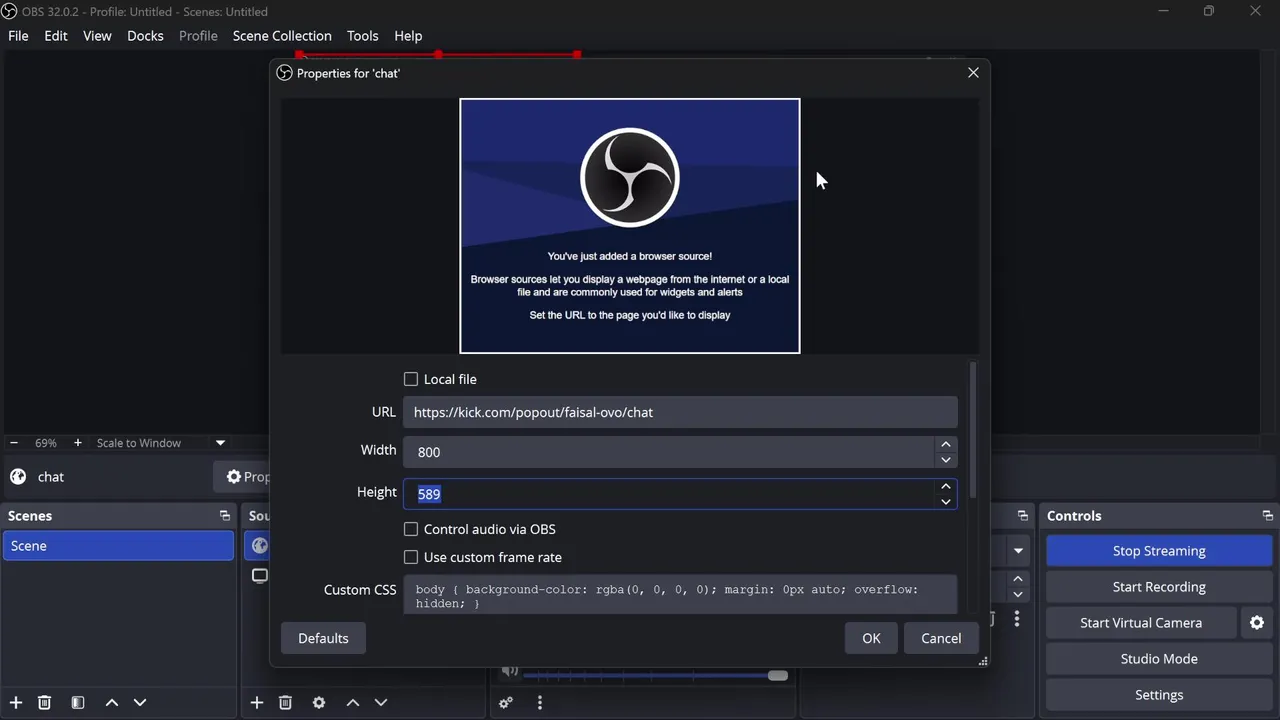Screen dimensions: 1280x720
Task: Open the audio mixer three-dot menu
Action: [x=540, y=703]
